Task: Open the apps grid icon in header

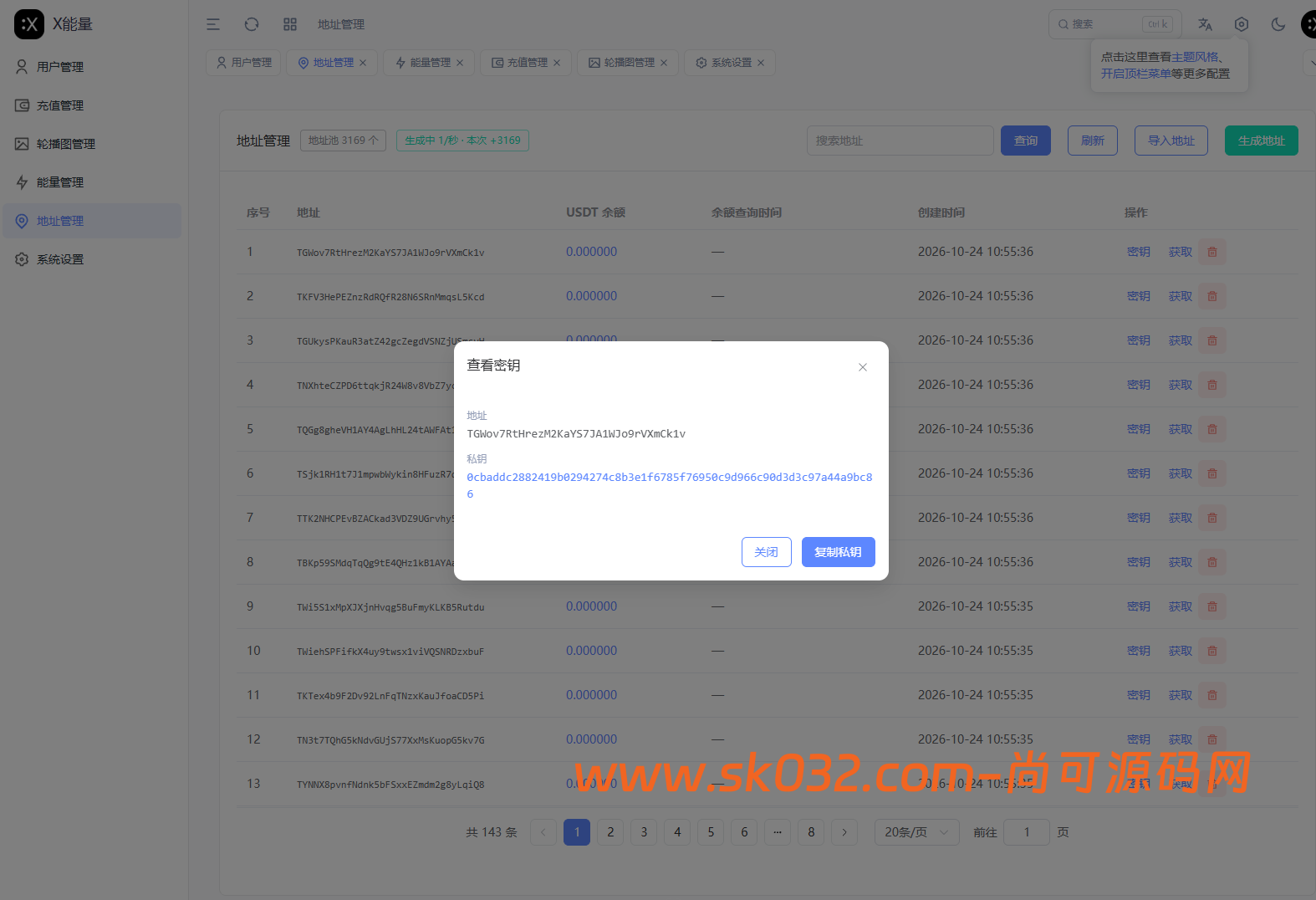Action: point(290,24)
